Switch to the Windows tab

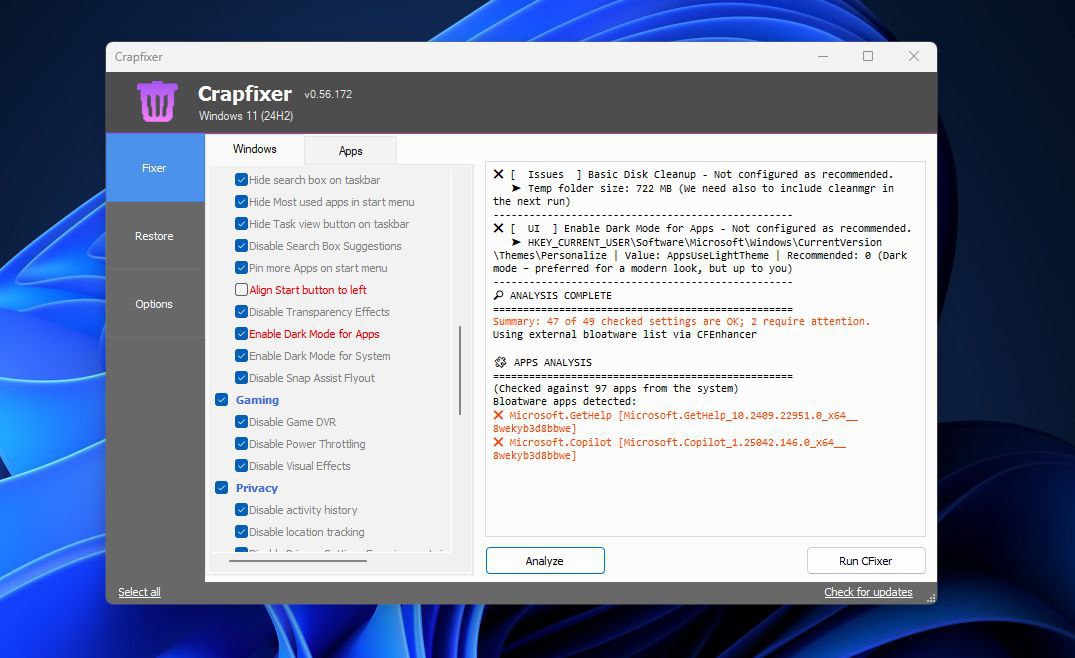pyautogui.click(x=255, y=148)
